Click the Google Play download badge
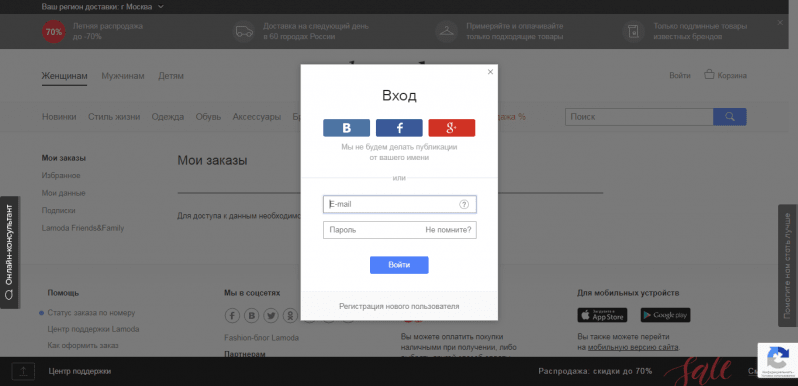The height and width of the screenshot is (386, 798). click(x=665, y=315)
